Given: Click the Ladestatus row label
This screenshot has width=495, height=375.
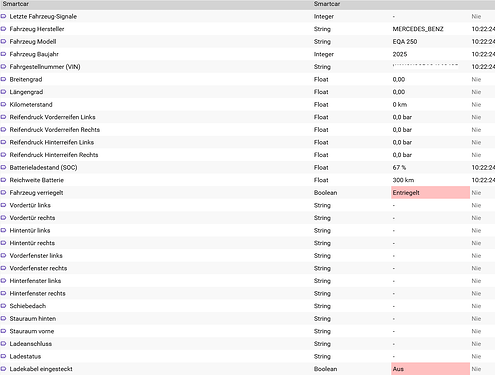Looking at the screenshot, I should click(x=25, y=356).
